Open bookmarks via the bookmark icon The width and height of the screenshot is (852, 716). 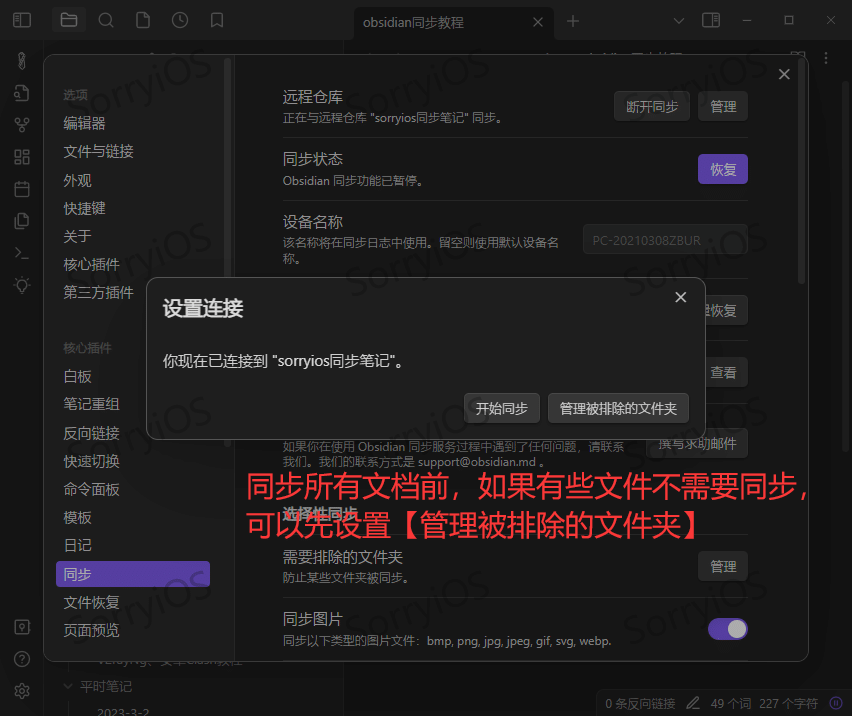(216, 20)
